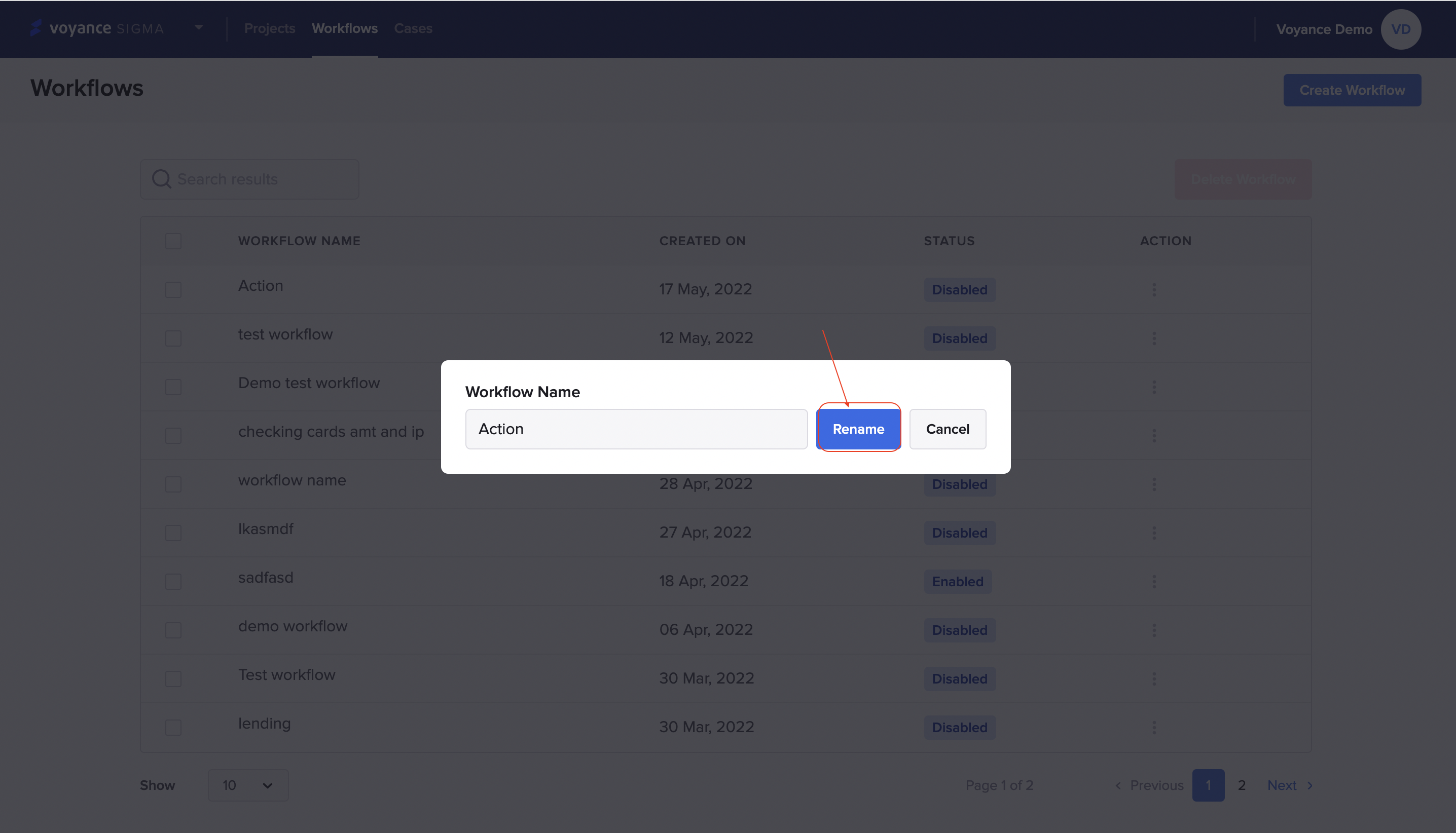Click the Next pagination link
Viewport: 1456px width, 833px height.
[1290, 785]
